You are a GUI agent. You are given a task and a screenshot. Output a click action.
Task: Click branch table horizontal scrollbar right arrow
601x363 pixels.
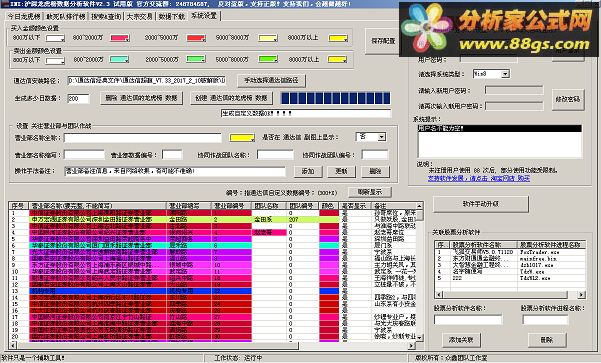point(412,345)
